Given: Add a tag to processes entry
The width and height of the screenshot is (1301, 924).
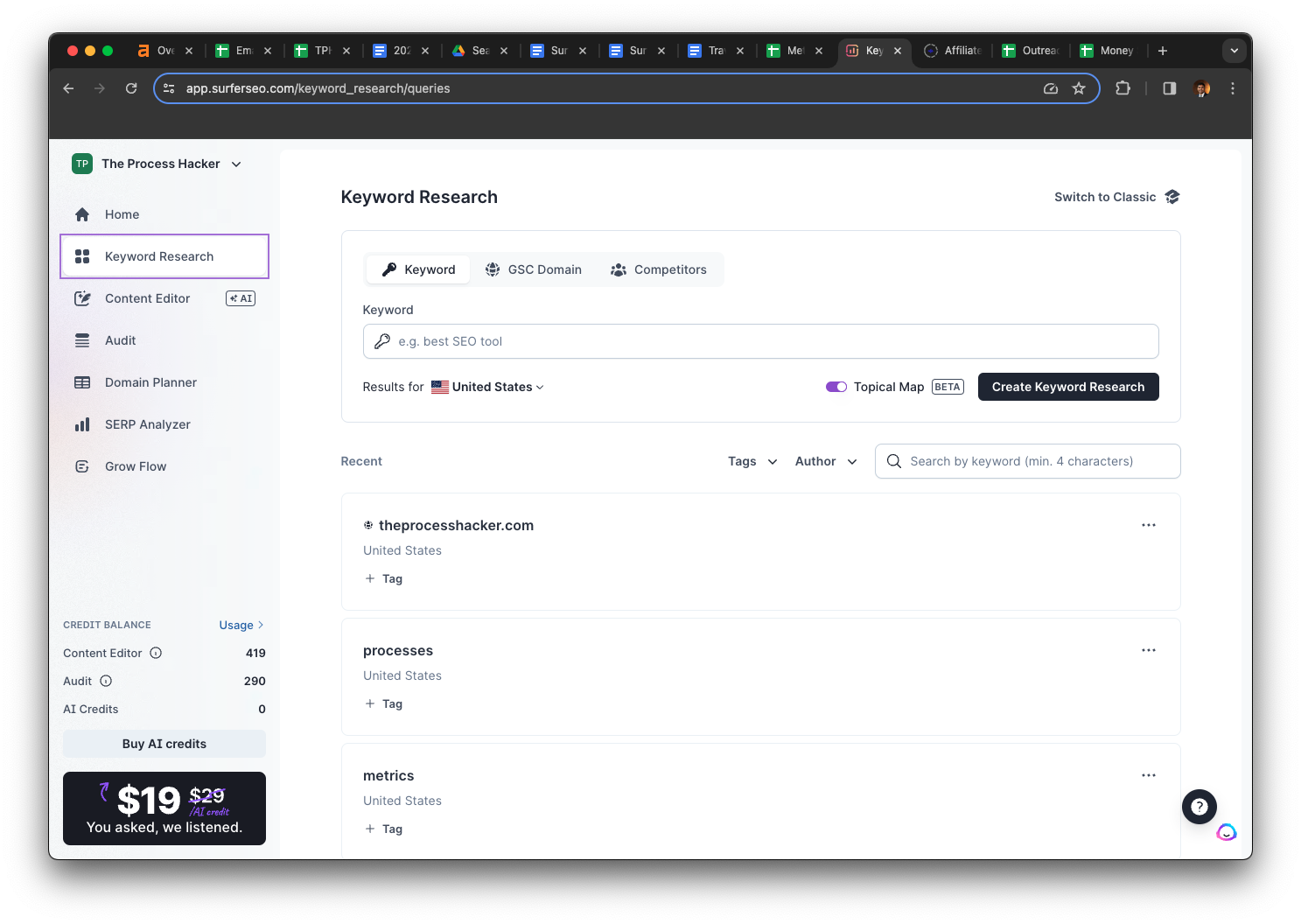Looking at the screenshot, I should tap(384, 703).
